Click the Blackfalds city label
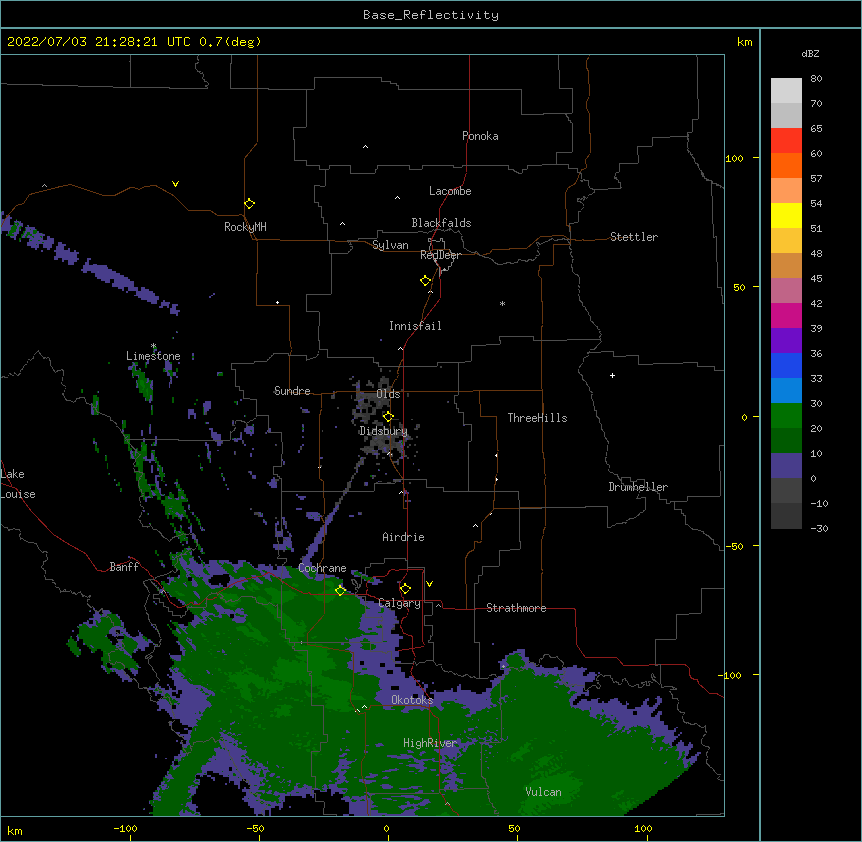 pos(441,223)
